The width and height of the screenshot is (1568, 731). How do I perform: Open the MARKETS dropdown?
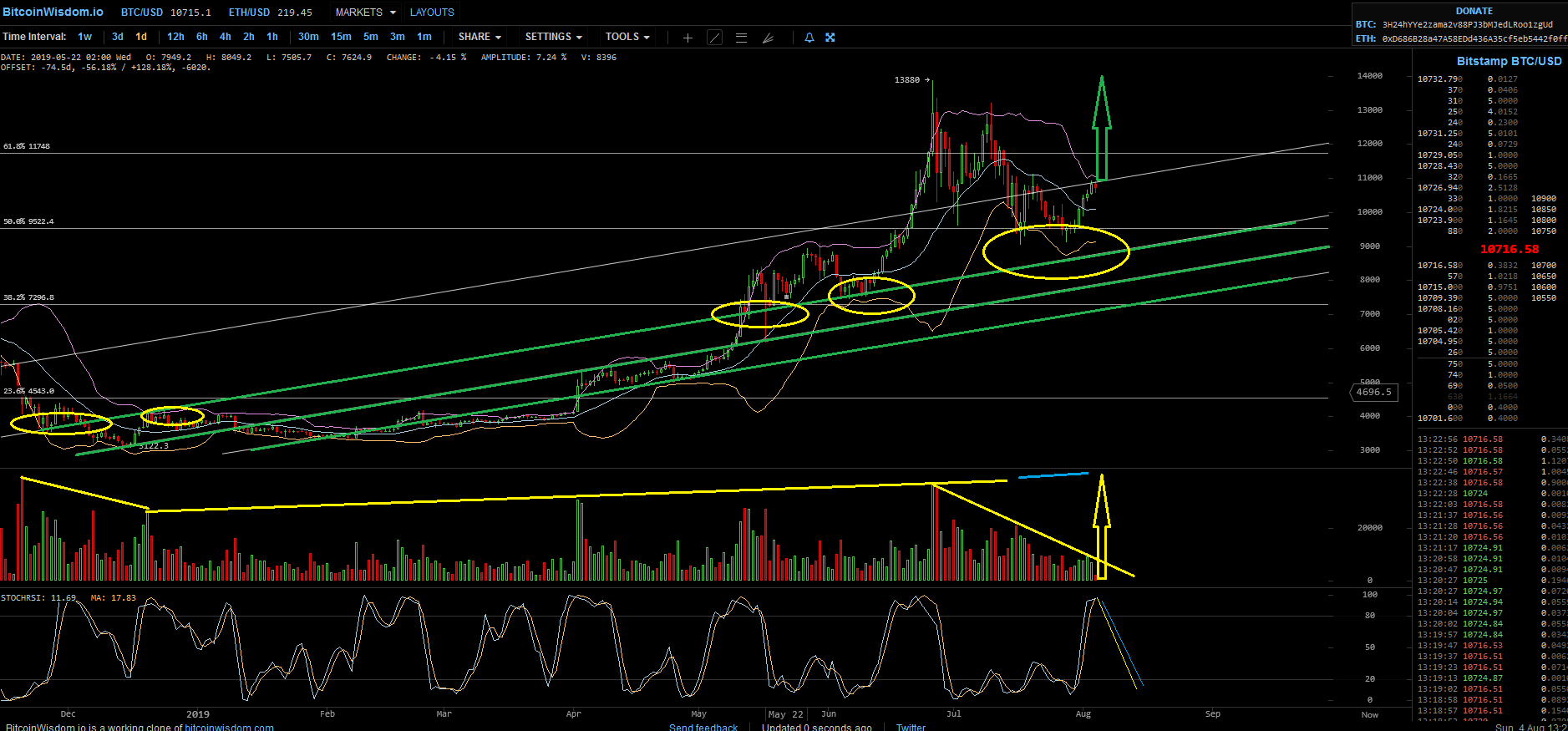pyautogui.click(x=366, y=13)
